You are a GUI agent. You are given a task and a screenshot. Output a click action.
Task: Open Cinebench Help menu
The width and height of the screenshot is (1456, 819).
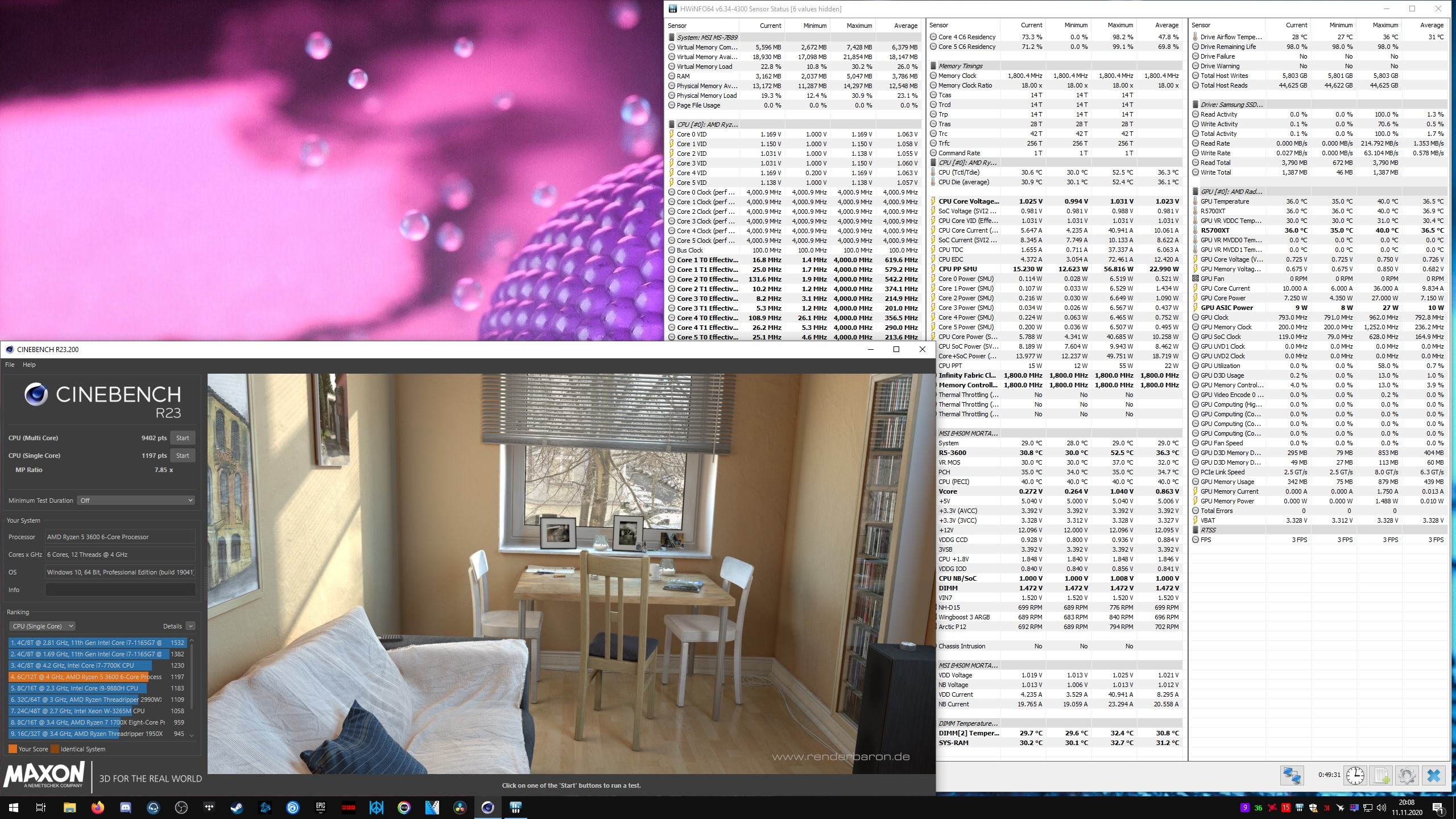pyautogui.click(x=29, y=365)
